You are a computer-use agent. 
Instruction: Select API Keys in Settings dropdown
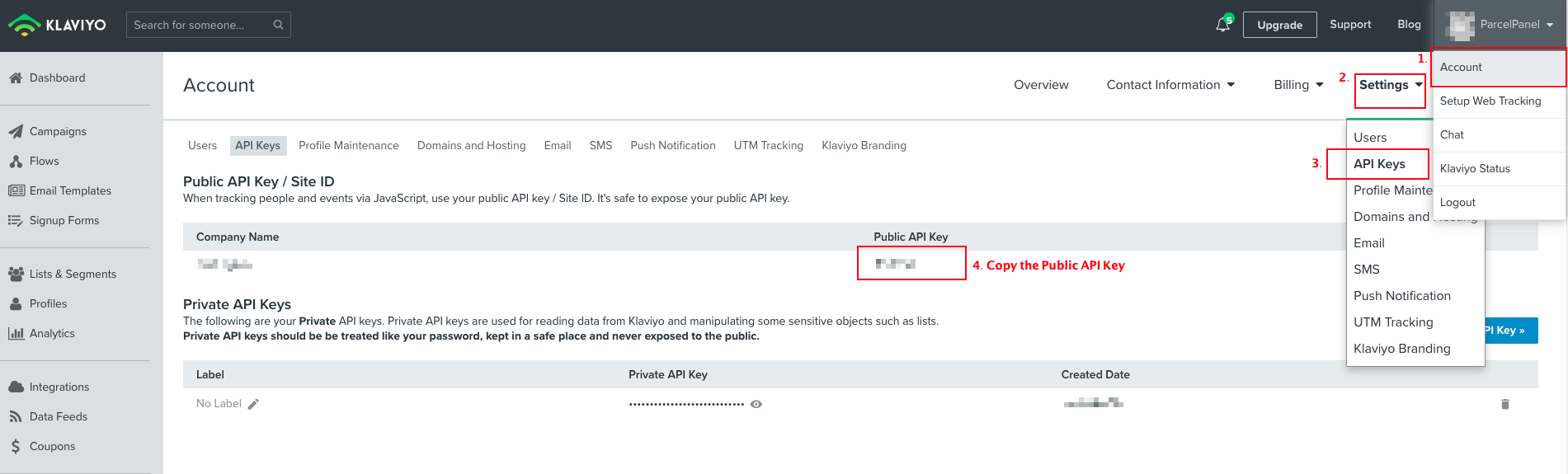click(1379, 164)
